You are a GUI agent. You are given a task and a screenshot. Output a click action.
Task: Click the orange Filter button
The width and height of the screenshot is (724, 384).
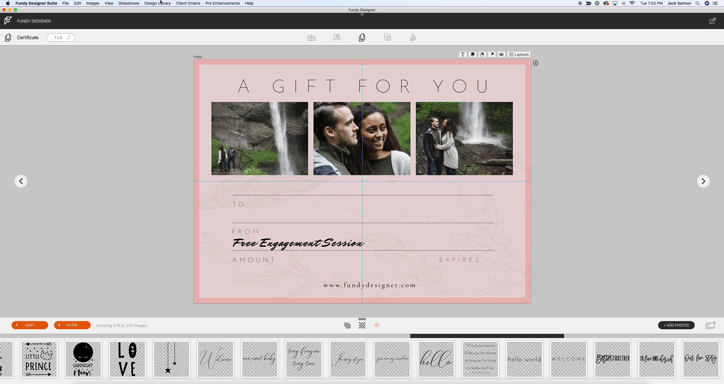tap(72, 325)
